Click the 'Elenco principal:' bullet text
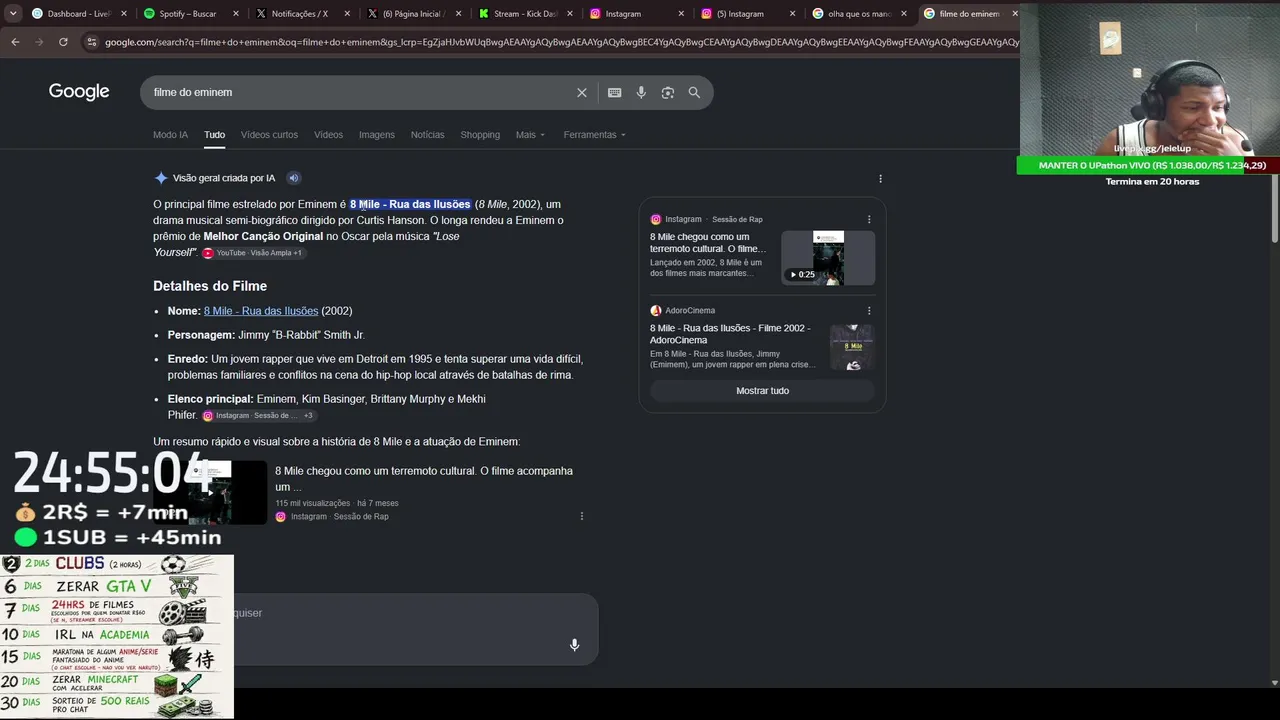The width and height of the screenshot is (1280, 720). point(211,399)
